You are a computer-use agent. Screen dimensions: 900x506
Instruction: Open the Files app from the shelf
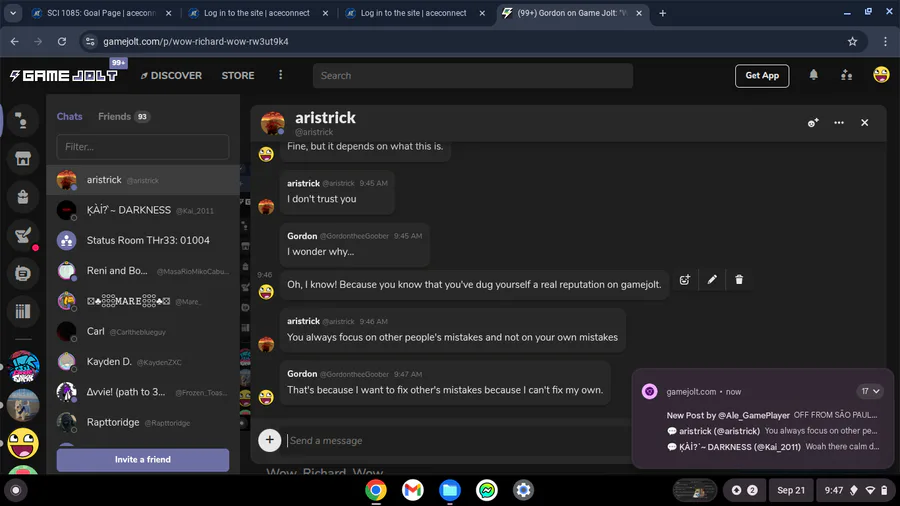coord(449,490)
